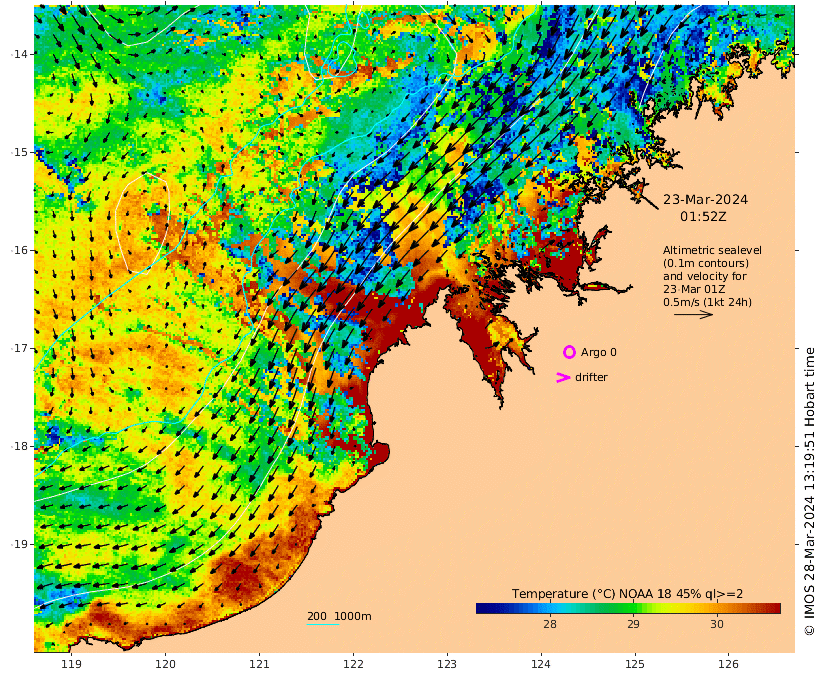Click the '(0.1m contours)' text
Screen dimensions: 820x680
coord(706,263)
